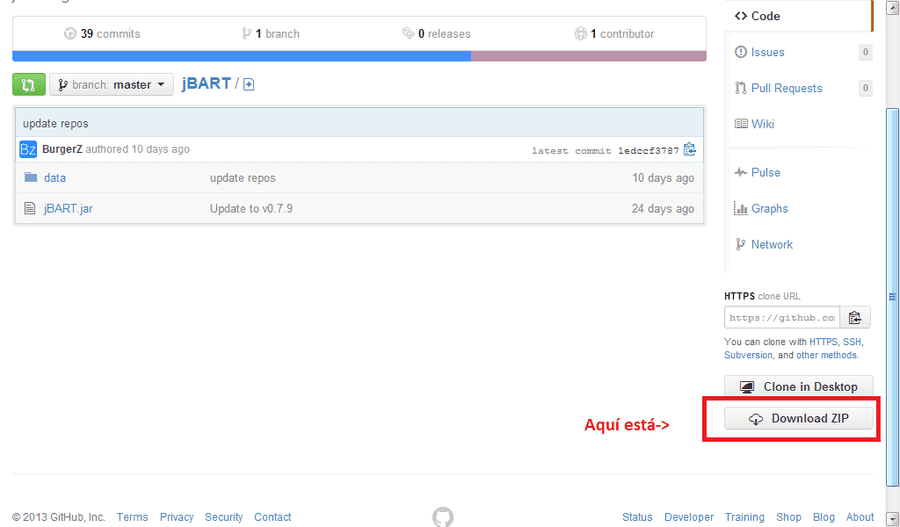Viewport: 900px width, 527px height.
Task: Select the Code tab in sidebar
Action: pos(798,16)
